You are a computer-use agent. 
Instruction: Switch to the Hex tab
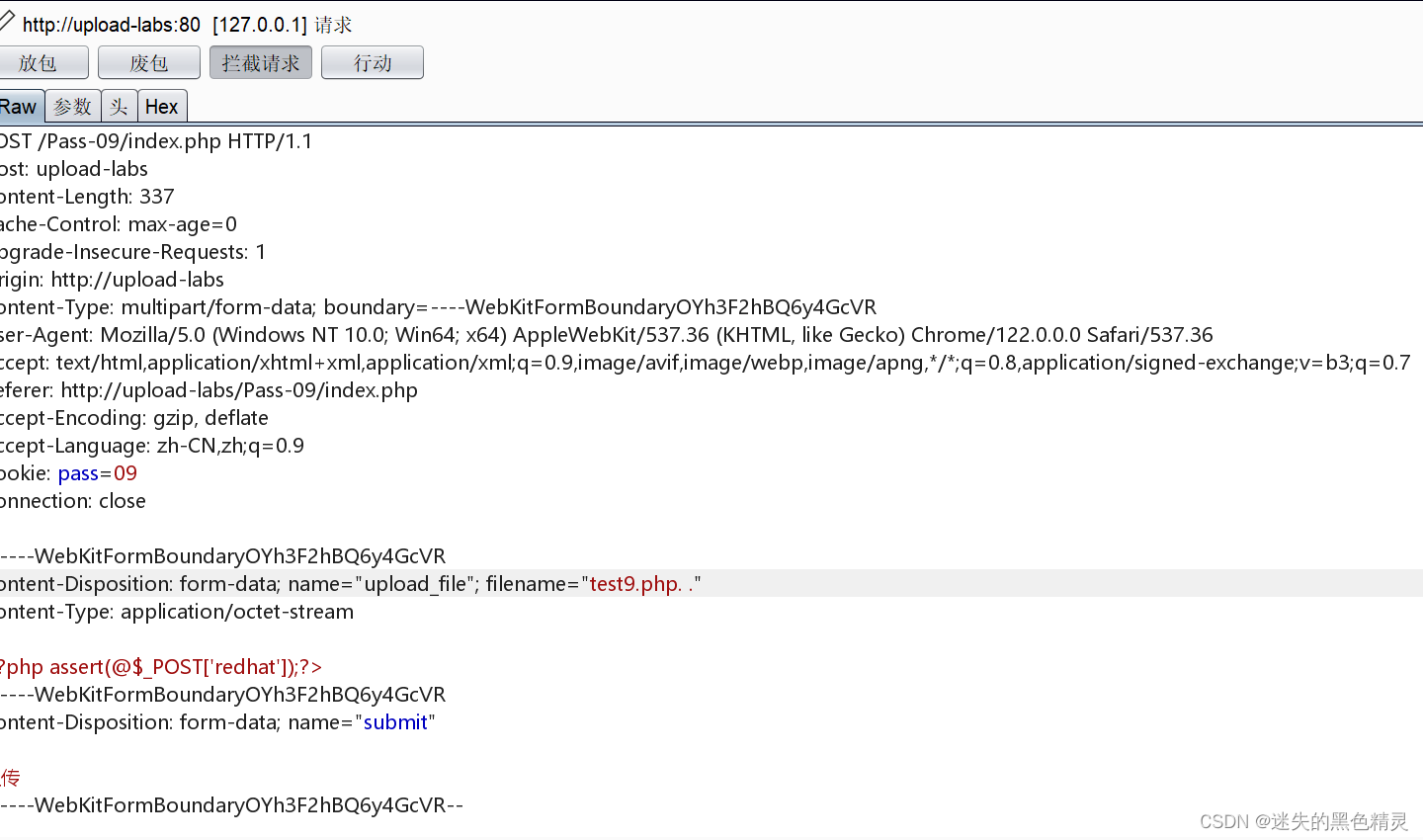click(161, 106)
